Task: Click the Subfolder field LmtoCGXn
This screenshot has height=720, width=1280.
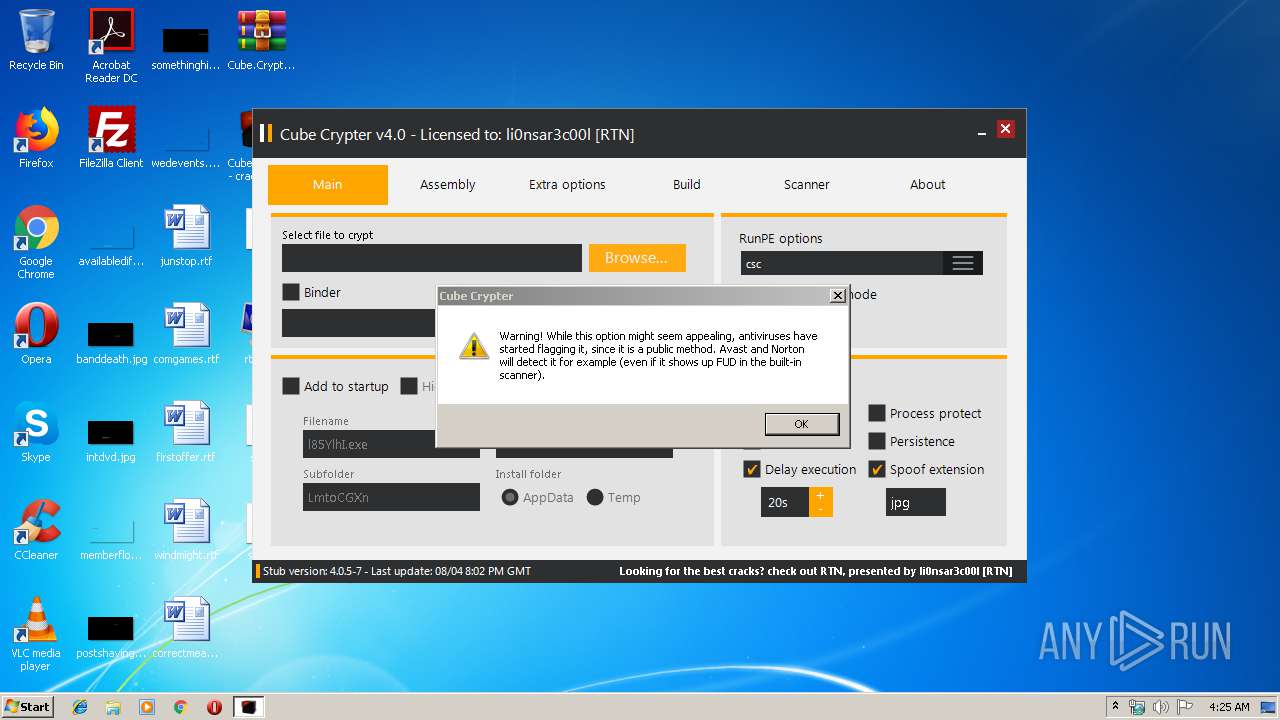Action: tap(391, 497)
